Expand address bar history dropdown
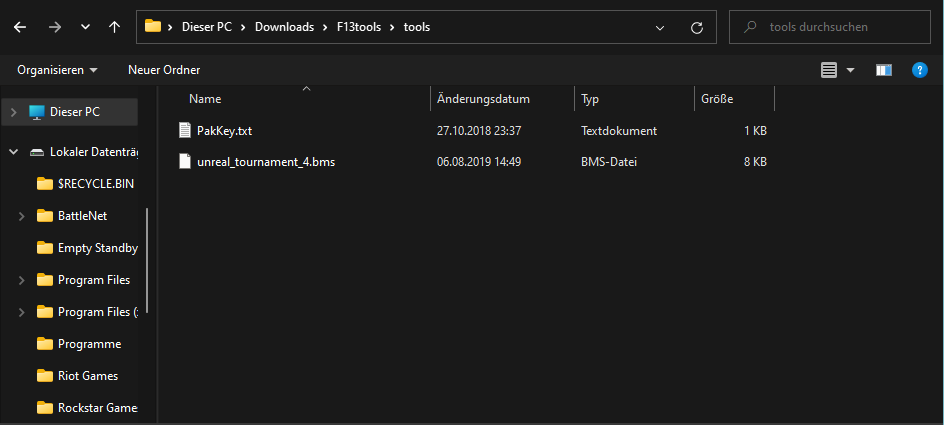This screenshot has height=425, width=944. tap(657, 27)
